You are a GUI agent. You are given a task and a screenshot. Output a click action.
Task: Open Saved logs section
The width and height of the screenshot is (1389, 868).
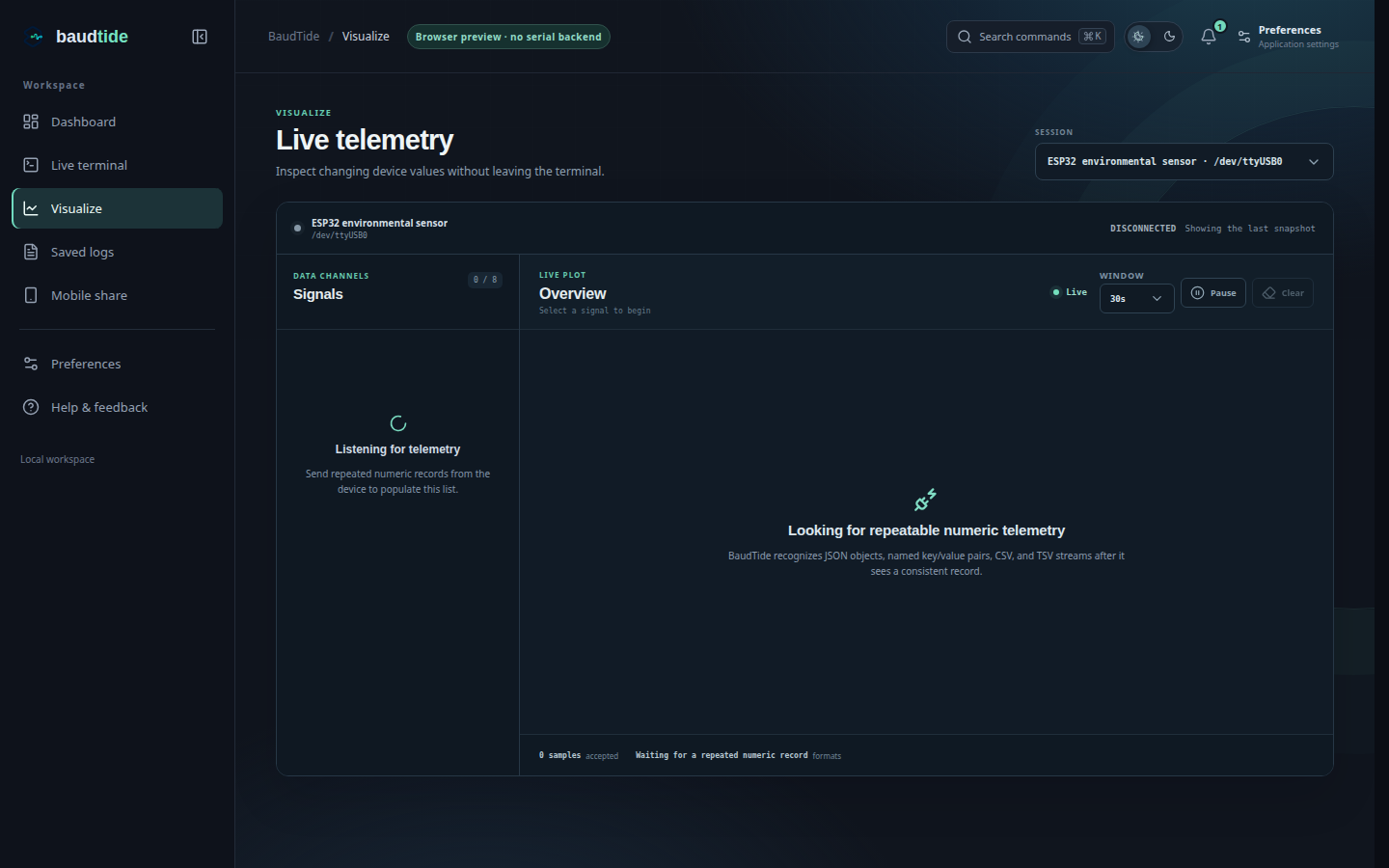click(x=118, y=252)
